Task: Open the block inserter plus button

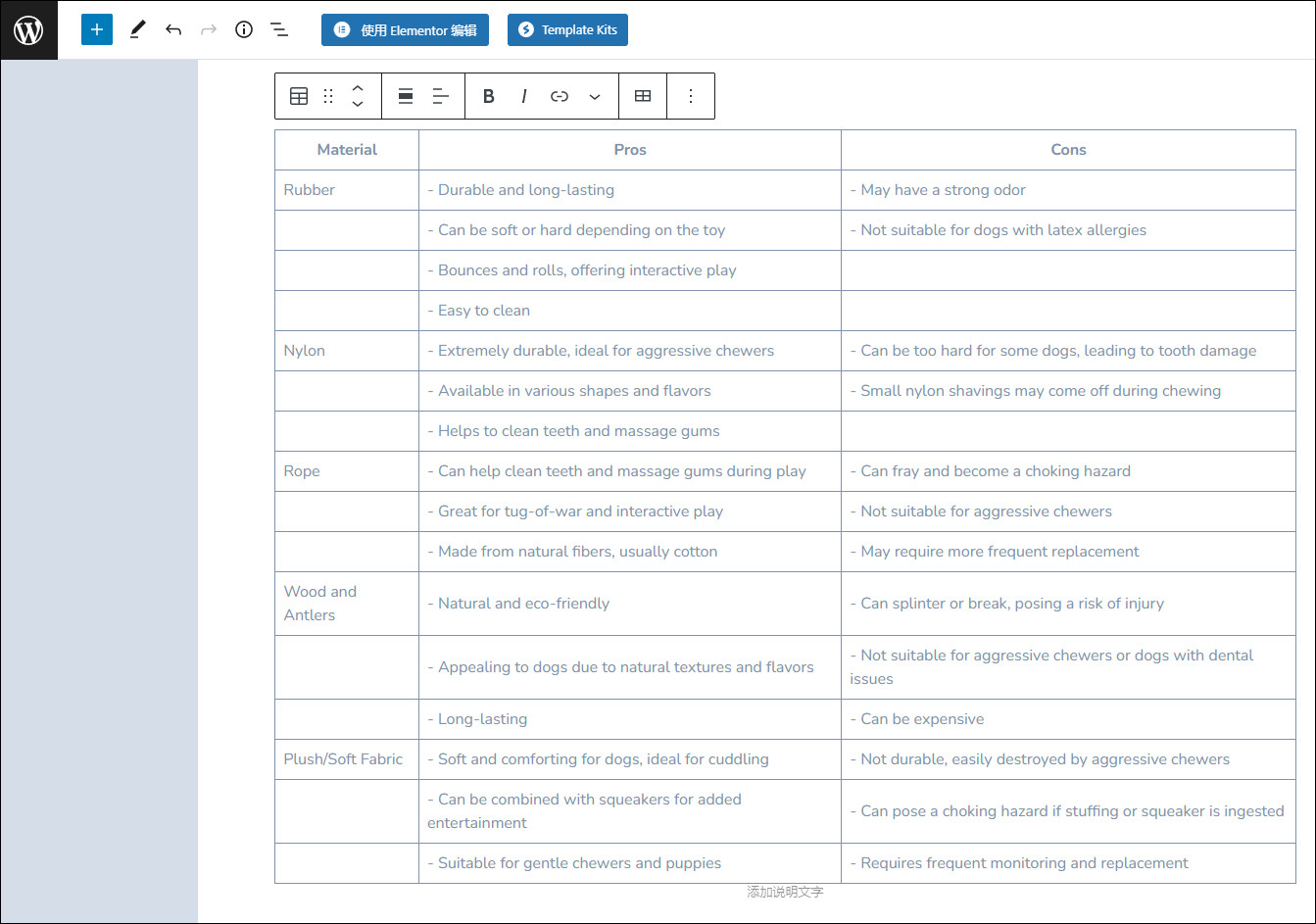Action: click(97, 29)
